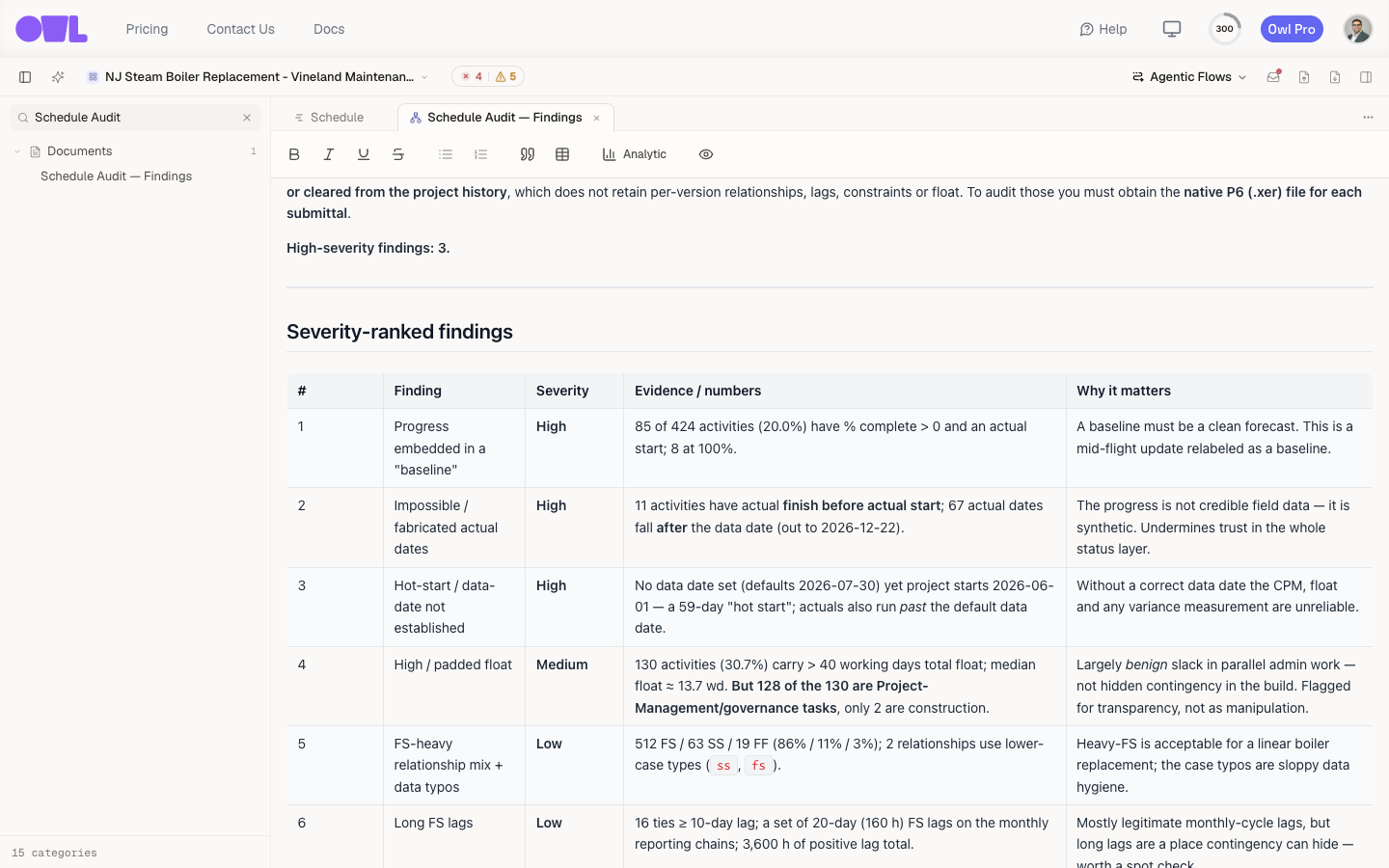This screenshot has width=1389, height=868.
Task: Show the 5 warnings indicator
Action: 506,77
